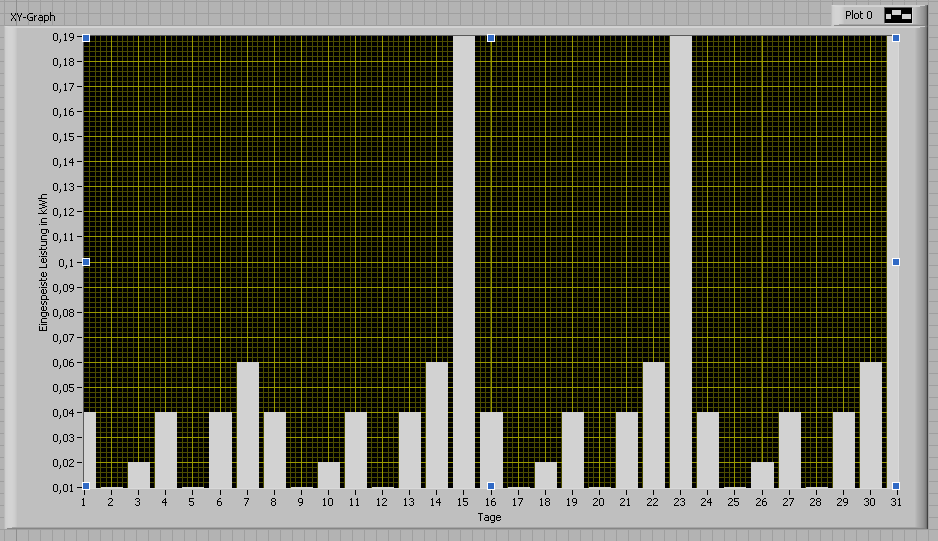Click the X-axis value 1
This screenshot has width=938, height=541.
[83, 502]
